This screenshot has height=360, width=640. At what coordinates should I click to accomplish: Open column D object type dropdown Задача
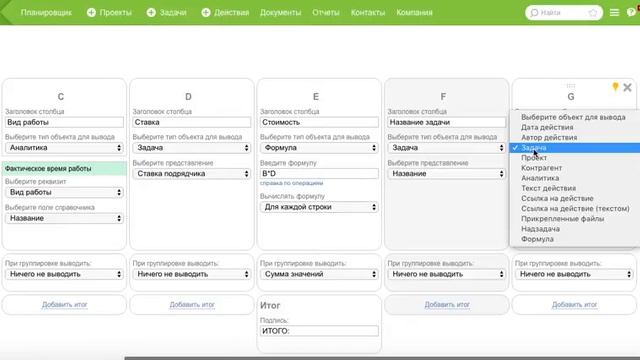point(191,148)
